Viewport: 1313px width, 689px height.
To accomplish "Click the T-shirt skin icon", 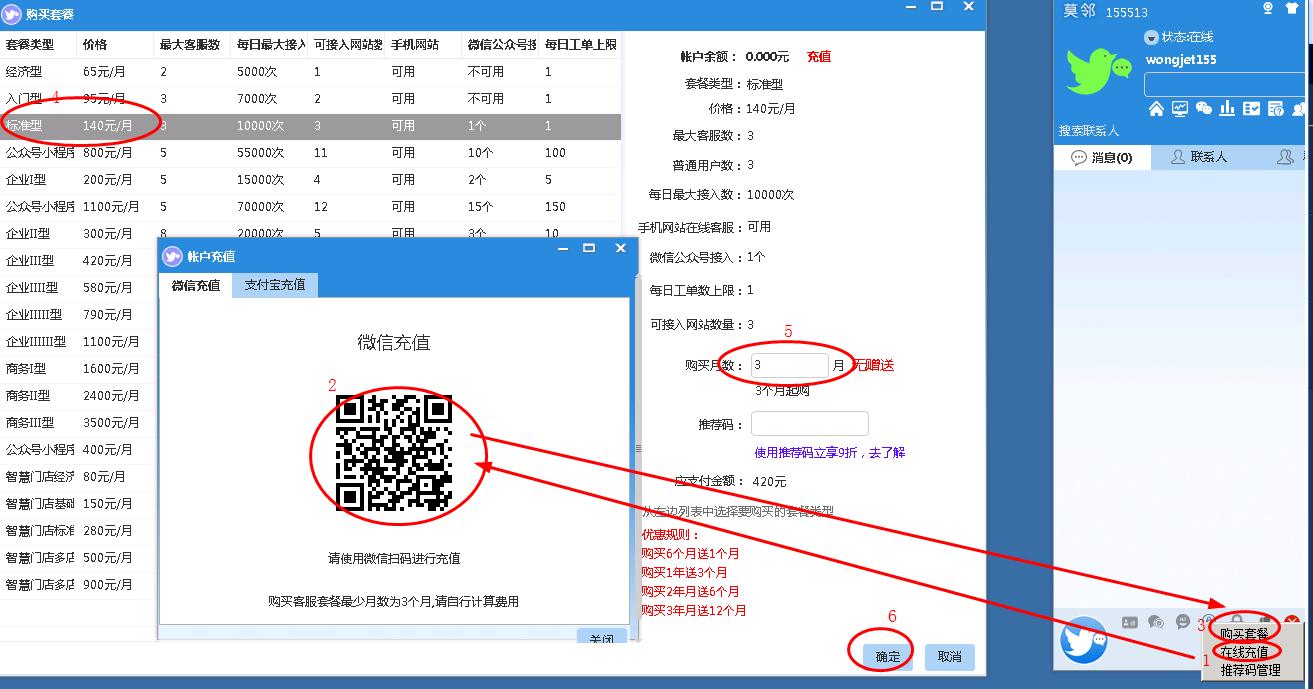I will tap(1292, 8).
